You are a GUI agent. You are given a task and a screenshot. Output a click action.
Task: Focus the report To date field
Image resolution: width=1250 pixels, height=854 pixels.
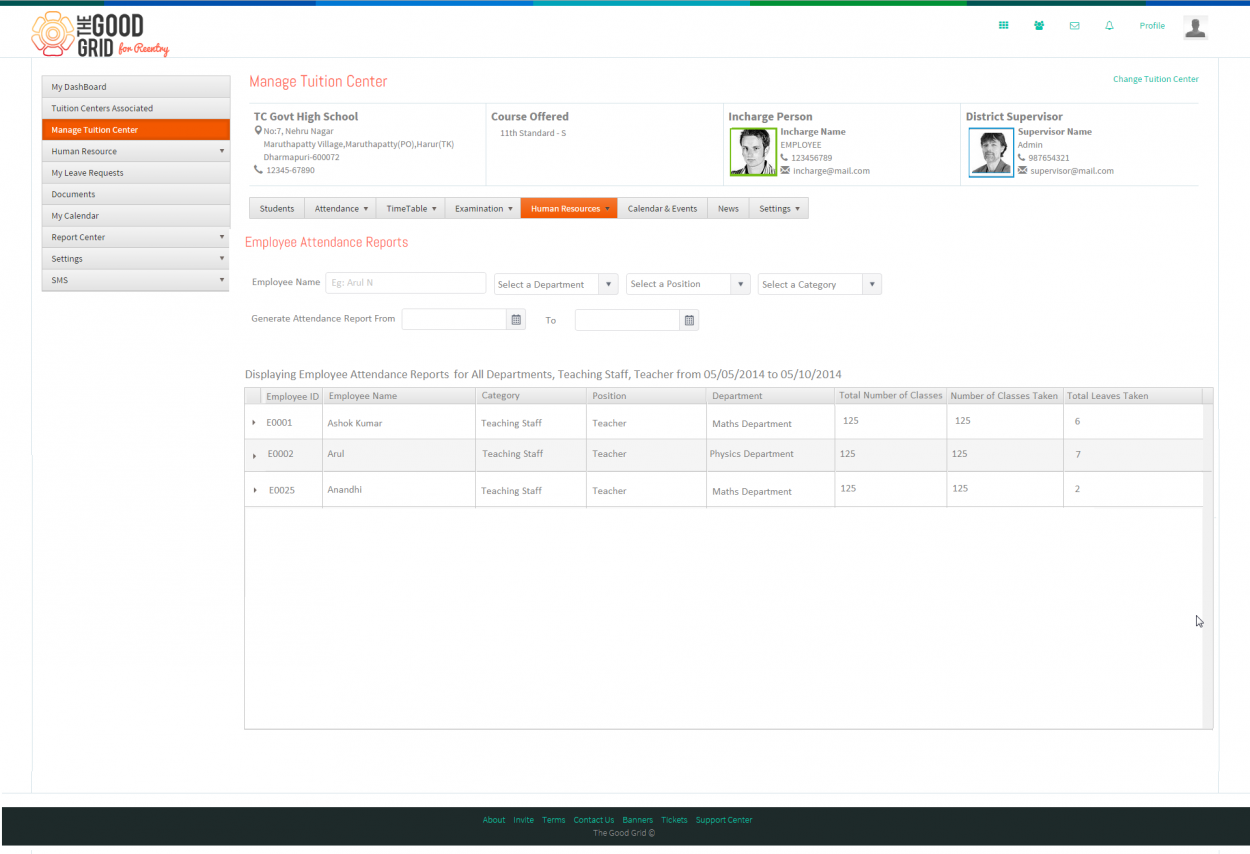628,320
